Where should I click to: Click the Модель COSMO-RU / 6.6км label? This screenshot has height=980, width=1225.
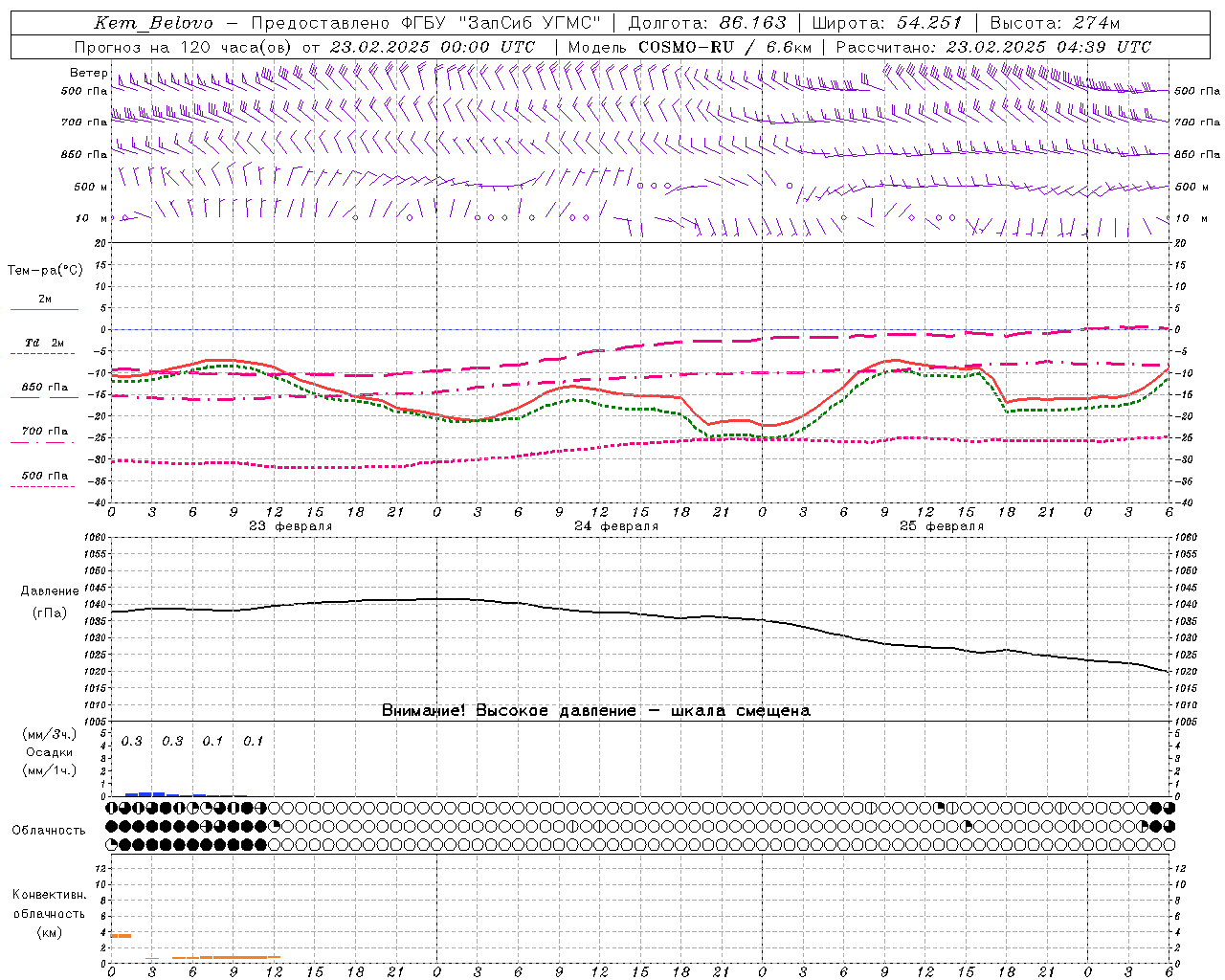689,47
